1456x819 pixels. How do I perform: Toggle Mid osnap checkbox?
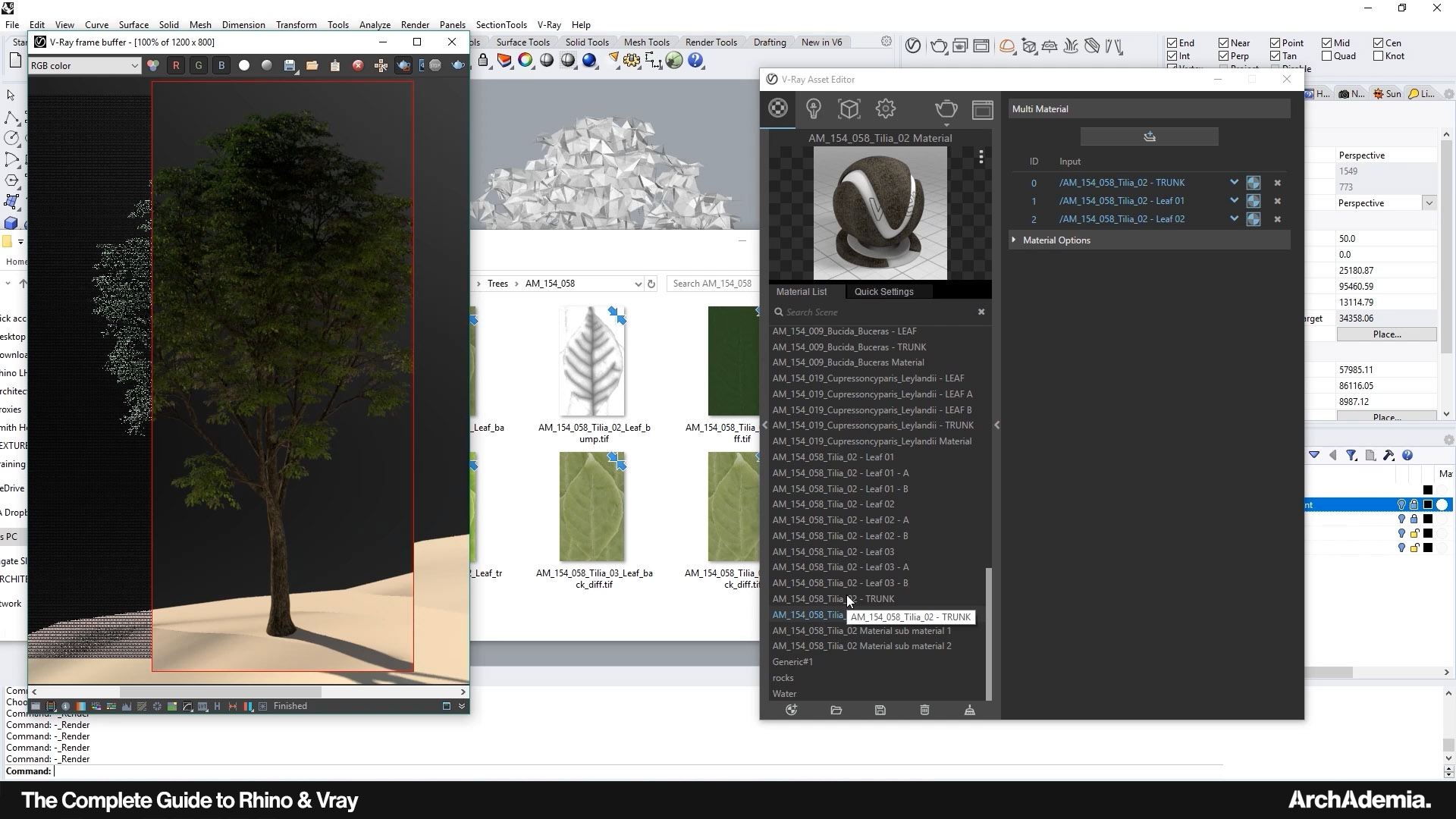click(1327, 43)
